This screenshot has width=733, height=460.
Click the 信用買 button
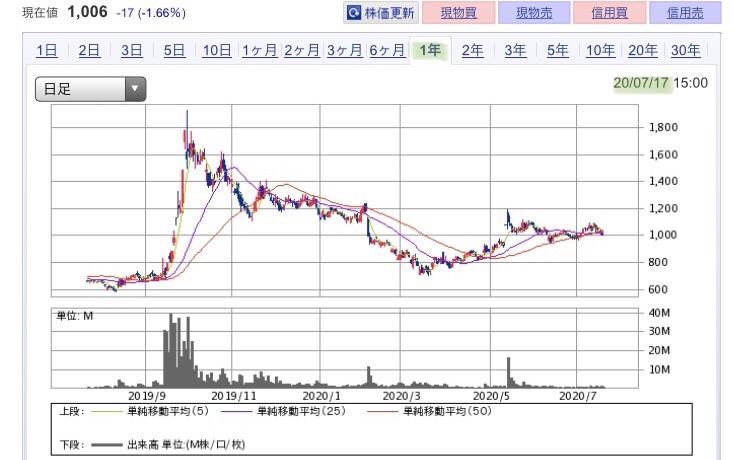pyautogui.click(x=610, y=13)
